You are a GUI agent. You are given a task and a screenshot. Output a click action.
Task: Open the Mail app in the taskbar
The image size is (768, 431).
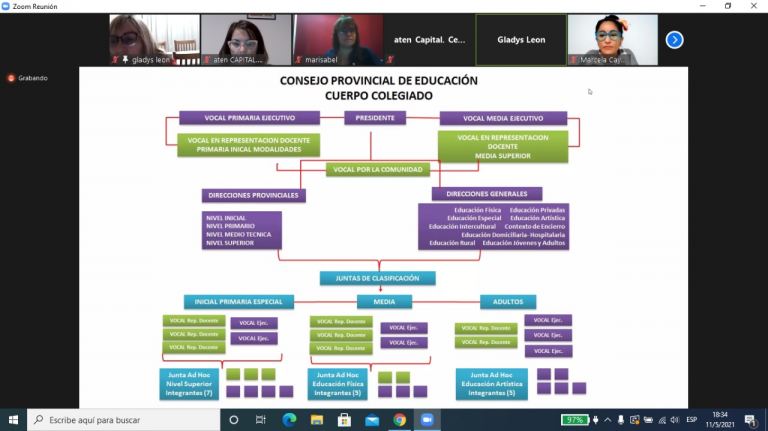[x=372, y=420]
